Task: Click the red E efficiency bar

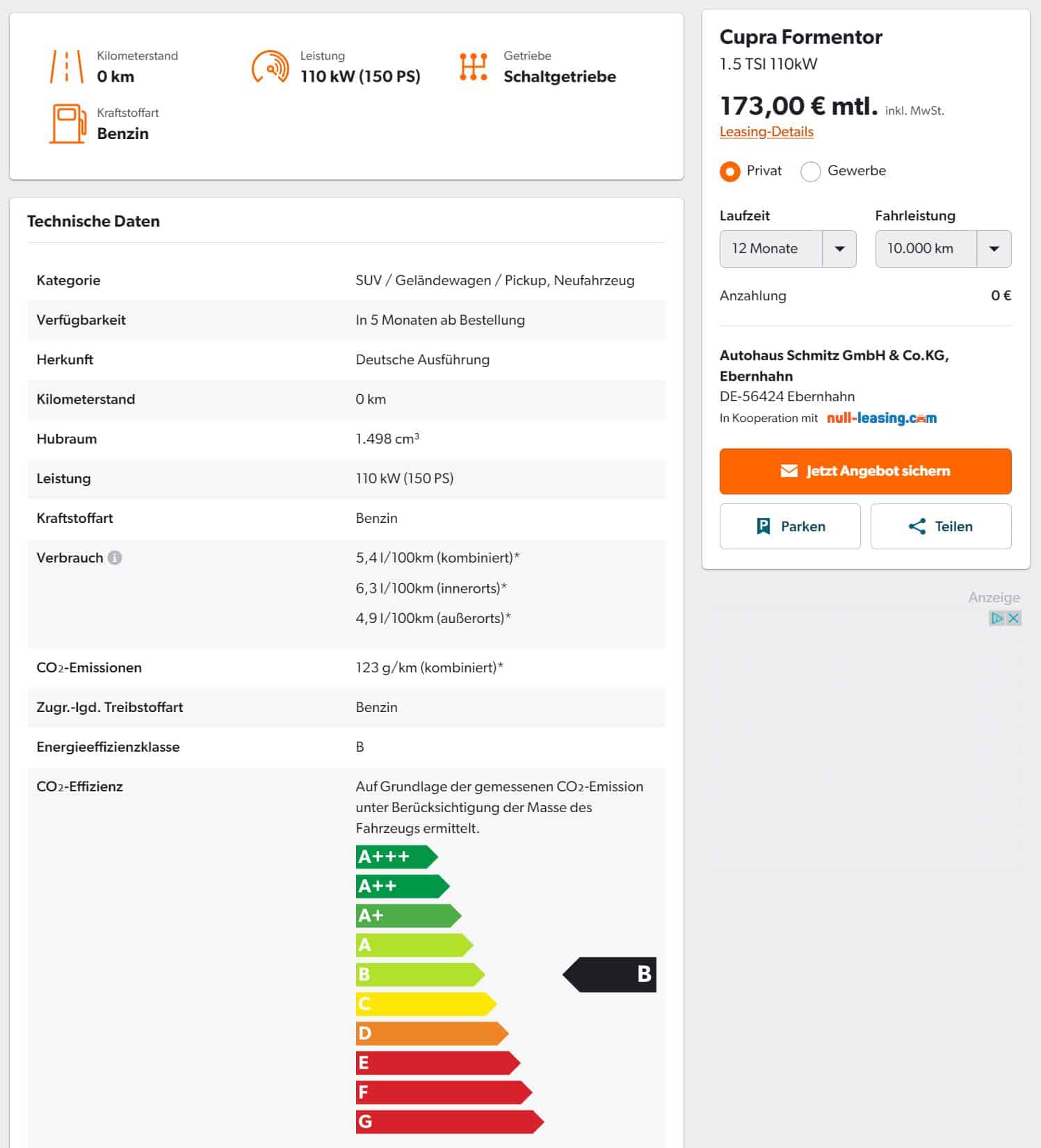Action: [437, 1062]
